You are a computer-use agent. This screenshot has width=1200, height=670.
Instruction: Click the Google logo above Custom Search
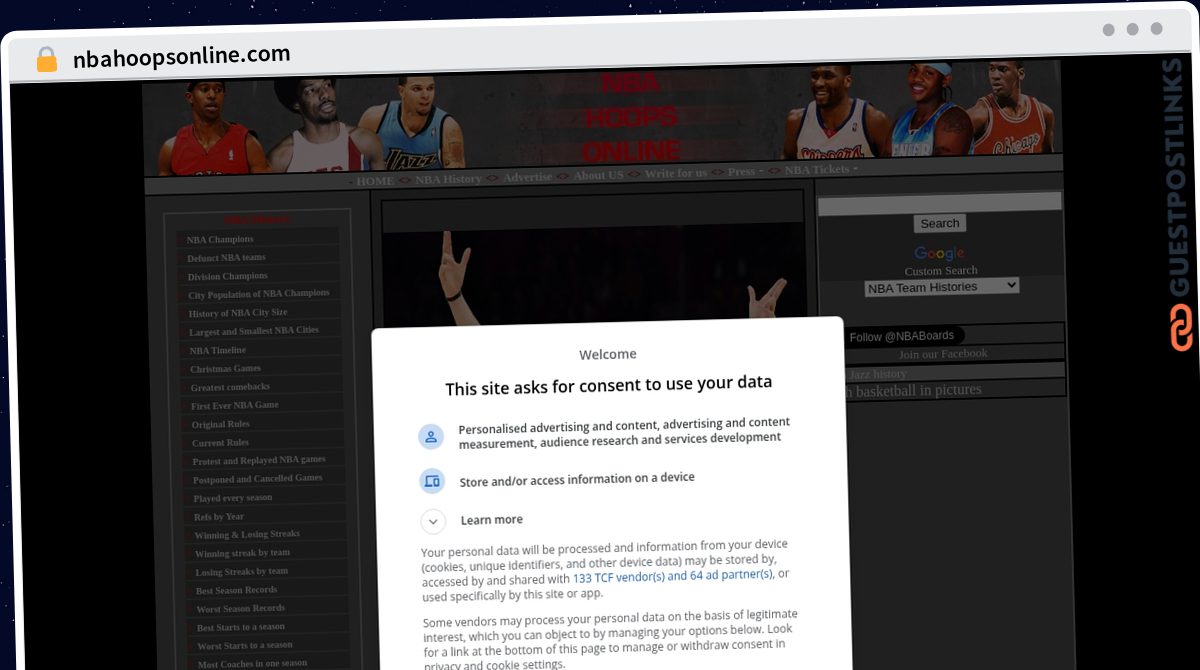click(940, 253)
